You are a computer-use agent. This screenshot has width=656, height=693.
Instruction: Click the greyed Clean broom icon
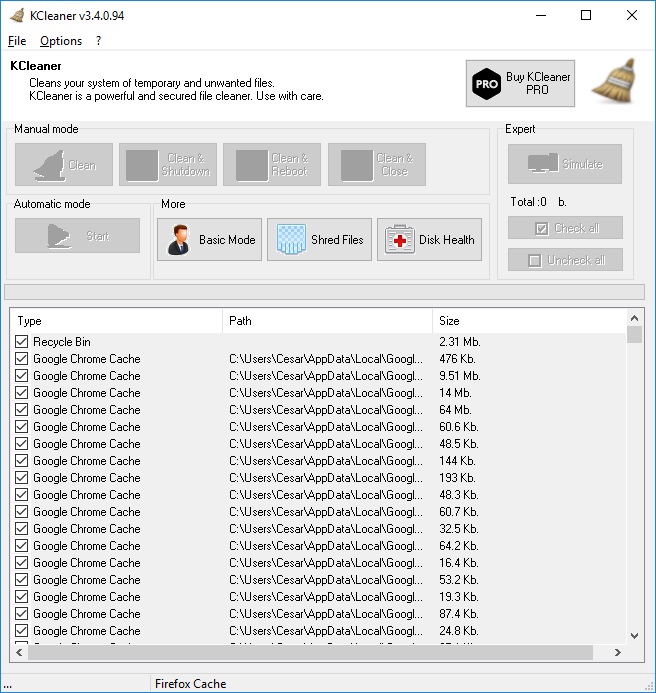tap(50, 165)
